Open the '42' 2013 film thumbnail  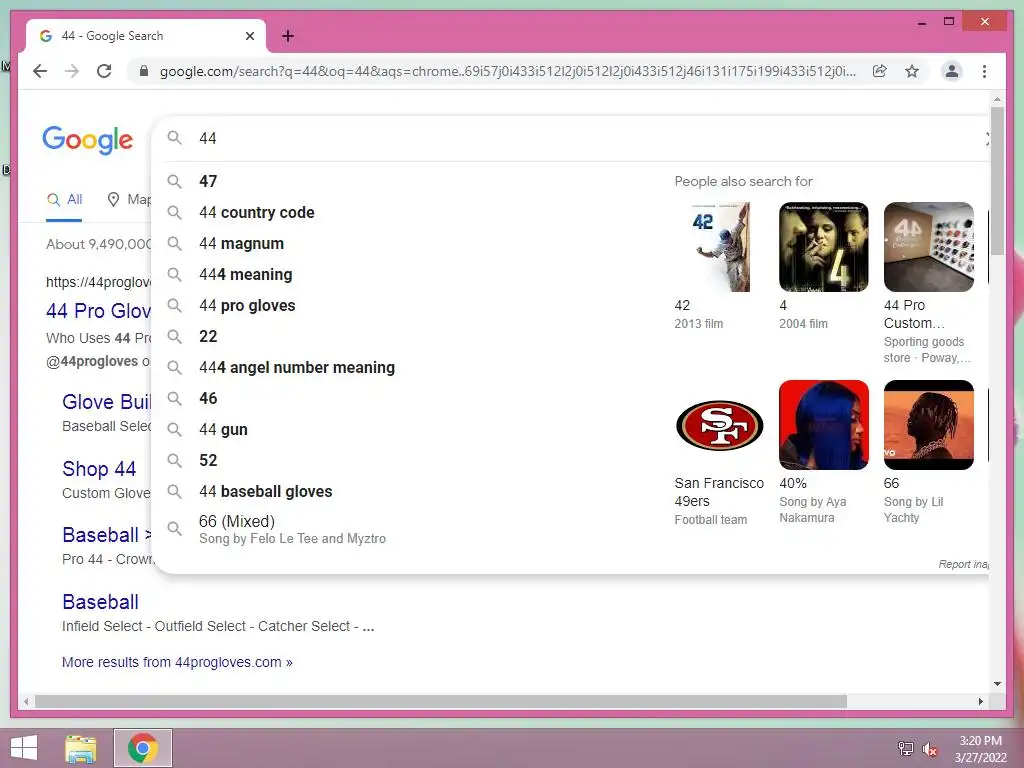(x=719, y=247)
